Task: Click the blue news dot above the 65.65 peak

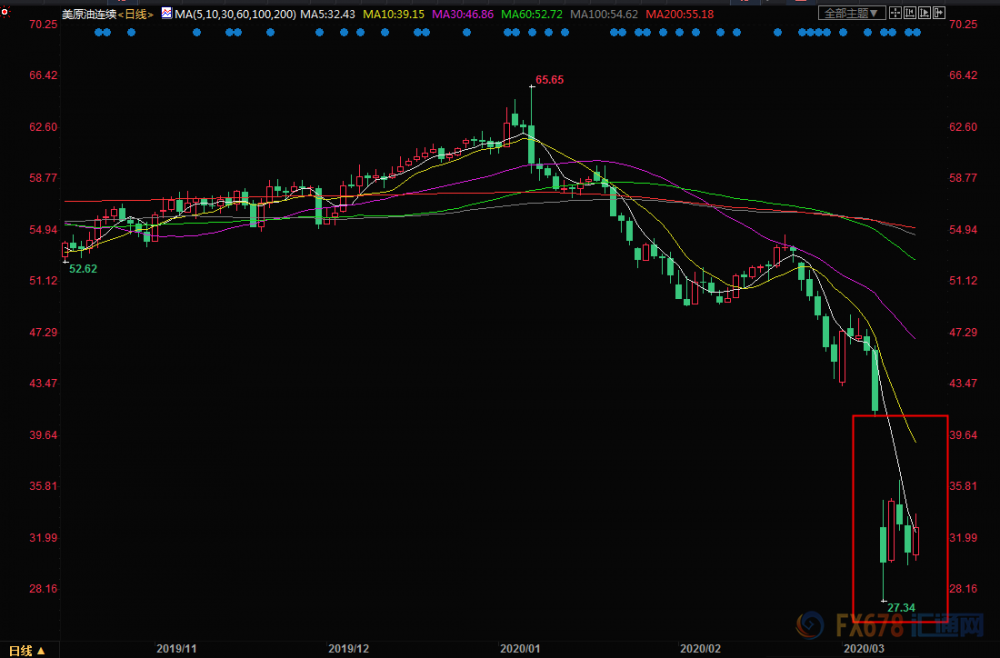Action: click(533, 32)
